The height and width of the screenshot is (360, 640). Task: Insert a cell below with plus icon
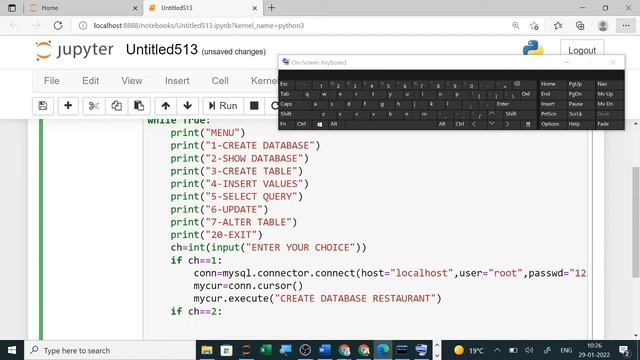pyautogui.click(x=68, y=106)
